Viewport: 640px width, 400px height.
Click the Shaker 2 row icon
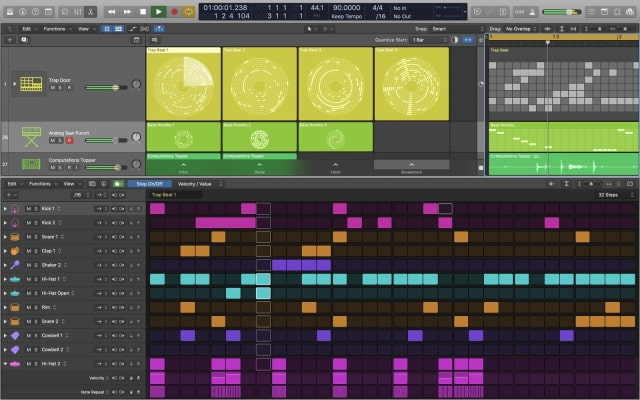(x=15, y=265)
